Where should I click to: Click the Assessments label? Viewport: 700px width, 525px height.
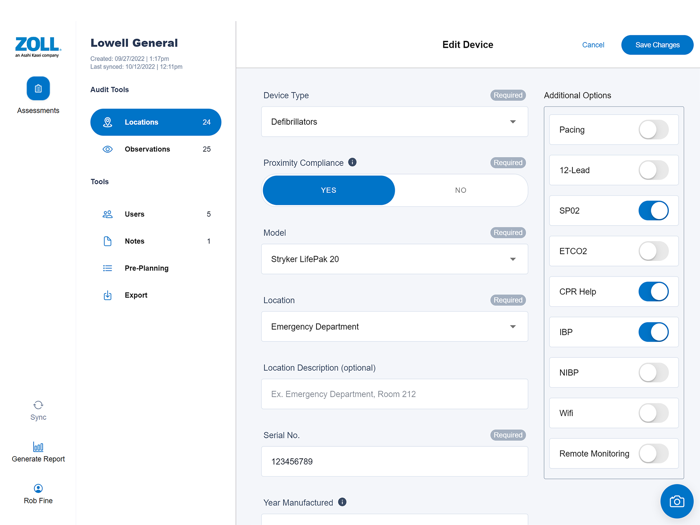coord(38,110)
